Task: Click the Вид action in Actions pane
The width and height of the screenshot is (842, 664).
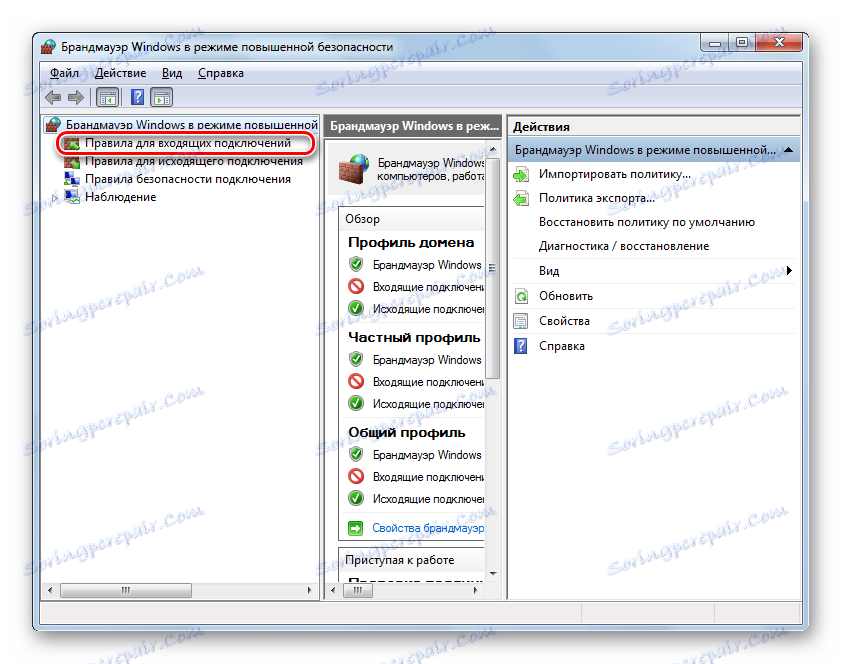Action: pos(549,271)
